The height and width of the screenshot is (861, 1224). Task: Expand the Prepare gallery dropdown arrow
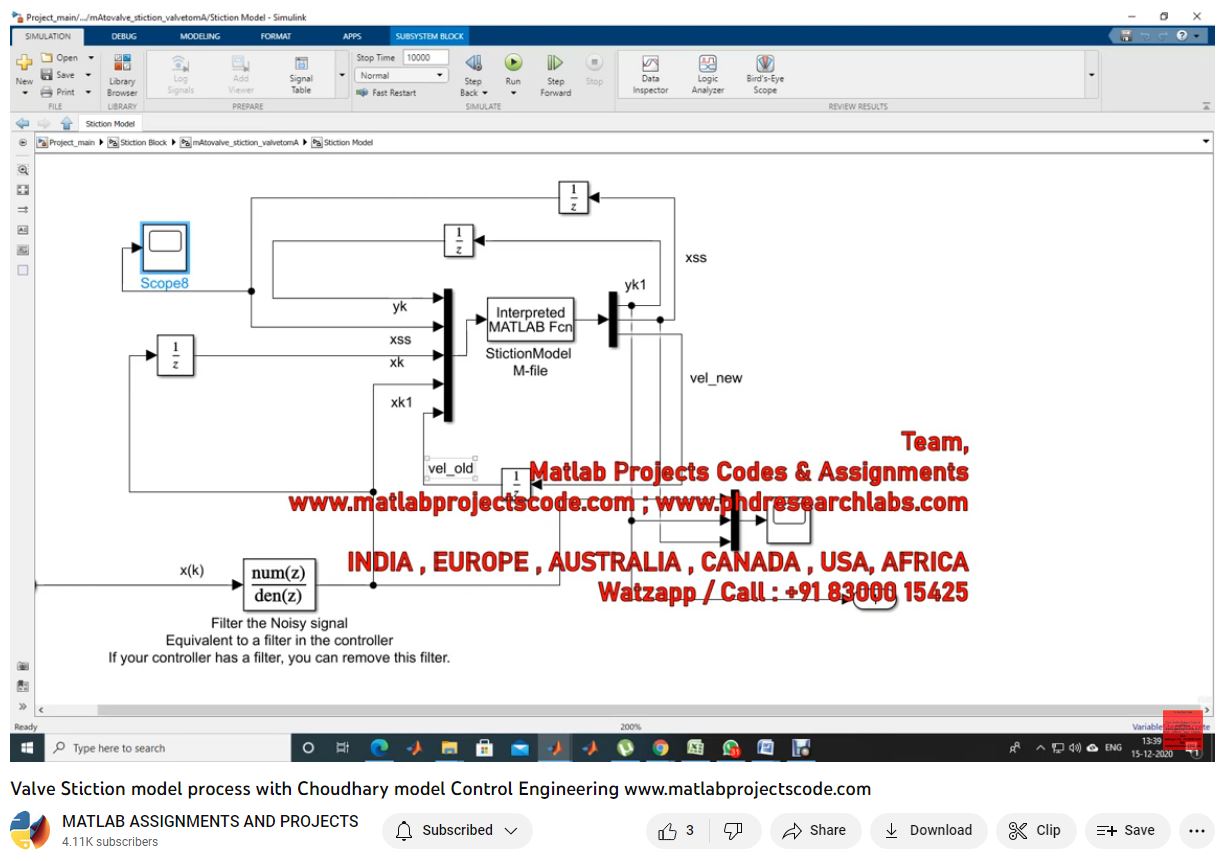point(342,76)
